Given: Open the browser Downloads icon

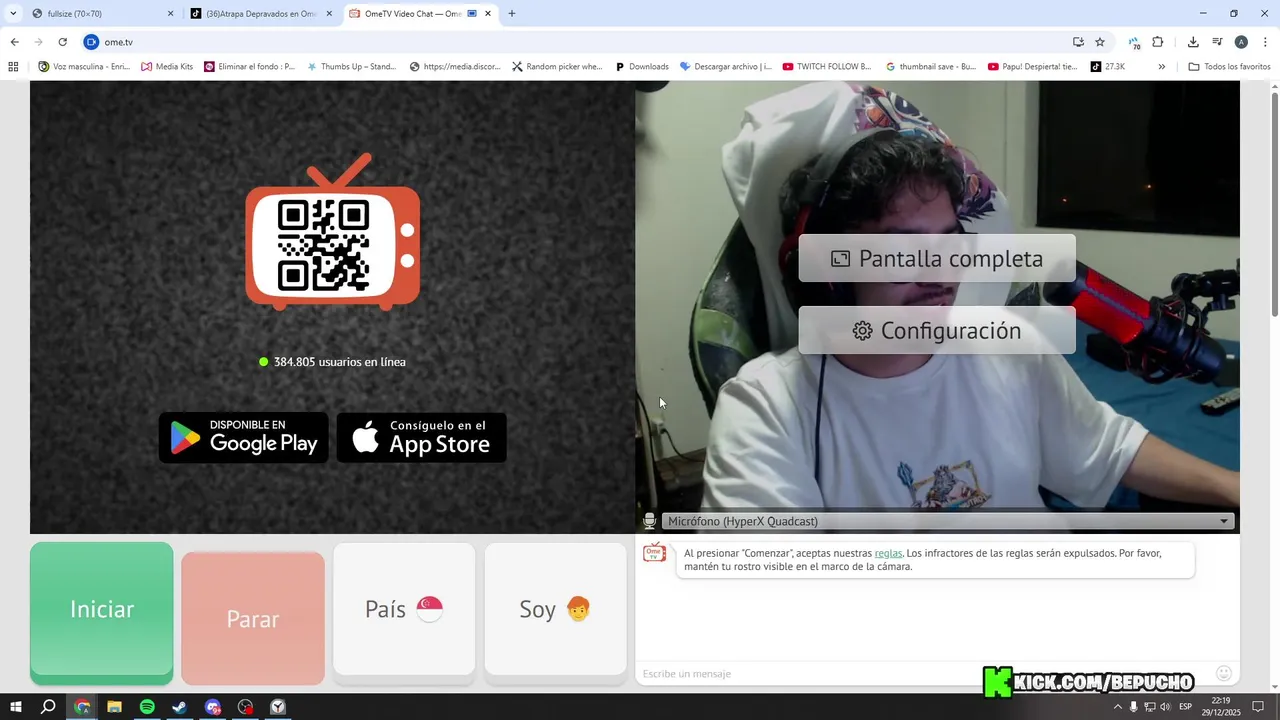Looking at the screenshot, I should 1193,42.
